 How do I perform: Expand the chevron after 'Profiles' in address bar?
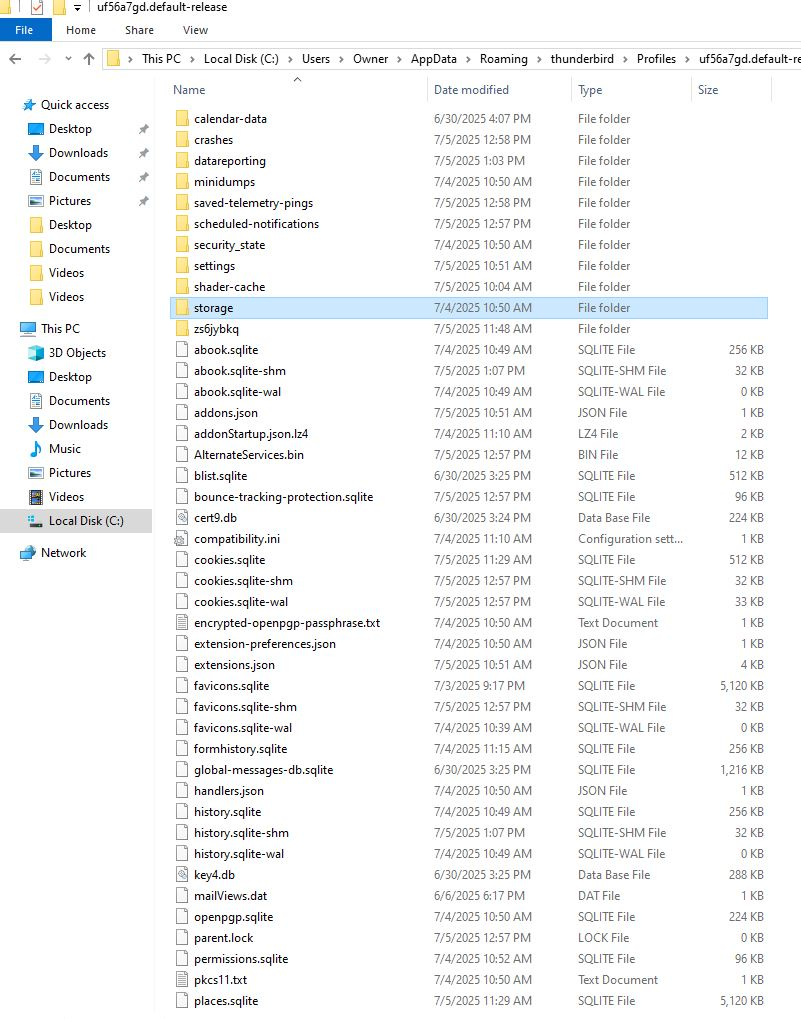pos(687,59)
